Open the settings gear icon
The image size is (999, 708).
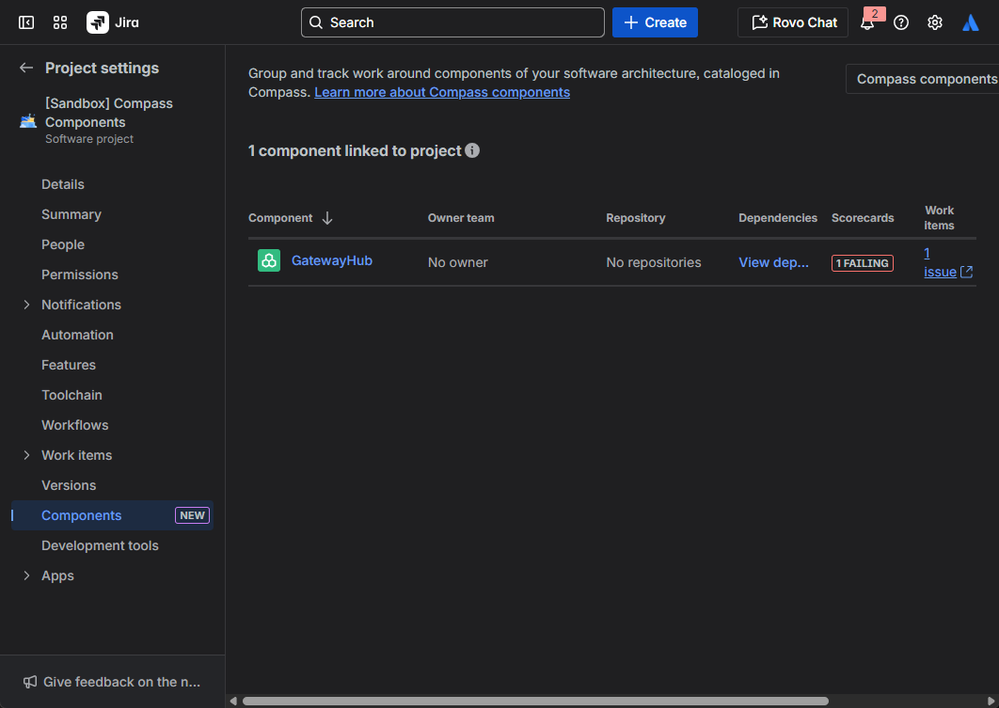point(934,22)
